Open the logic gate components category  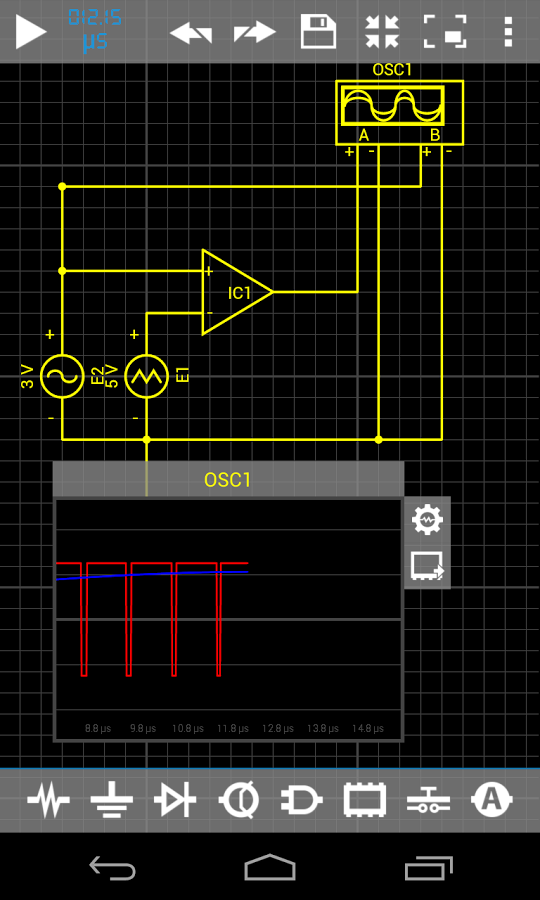(302, 799)
